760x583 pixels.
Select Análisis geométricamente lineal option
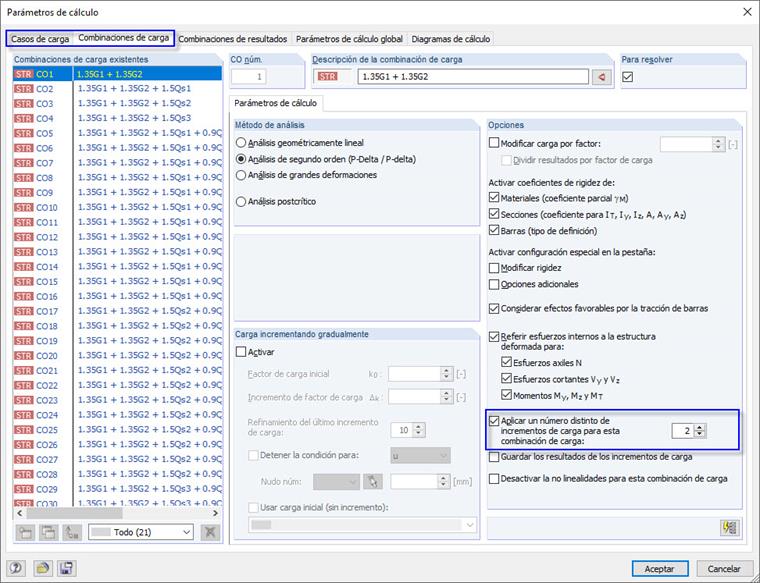241,143
